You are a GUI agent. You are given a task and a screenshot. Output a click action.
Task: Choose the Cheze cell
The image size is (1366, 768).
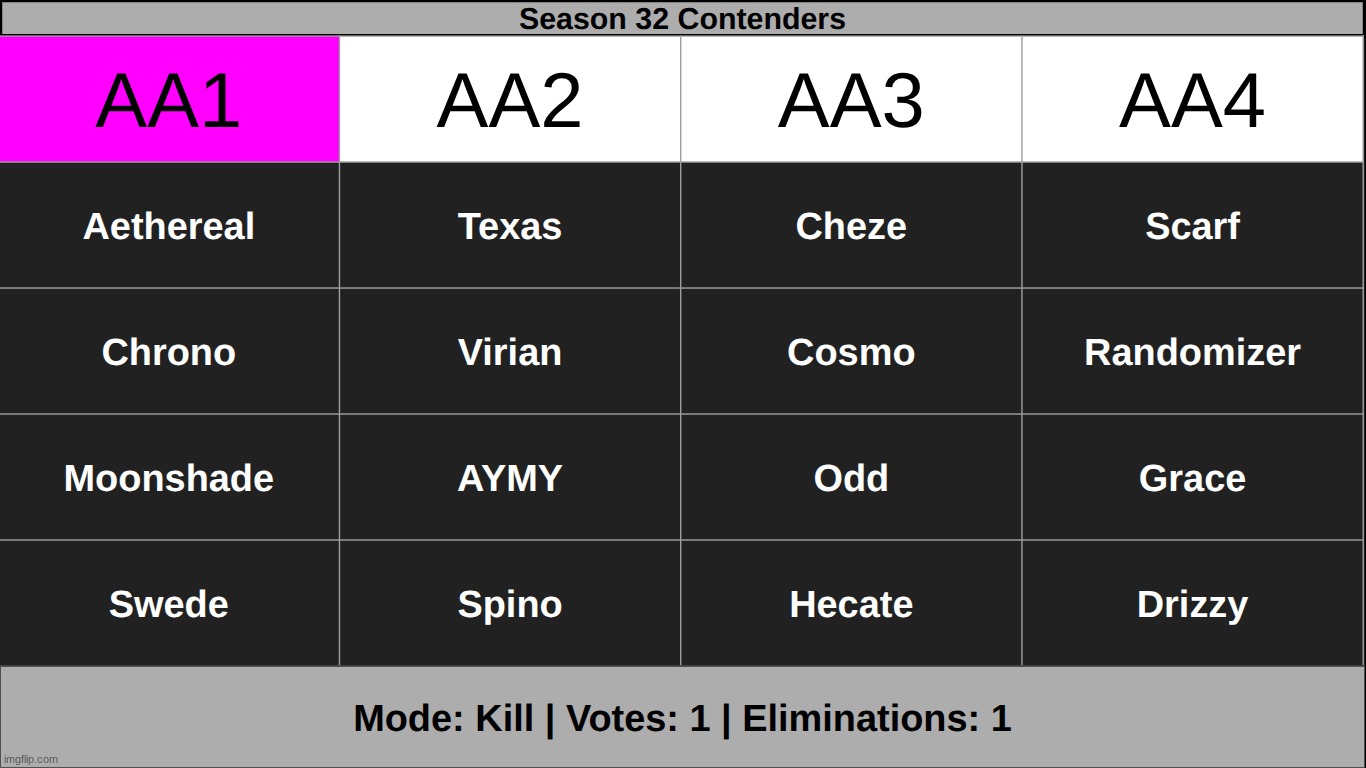click(x=851, y=225)
